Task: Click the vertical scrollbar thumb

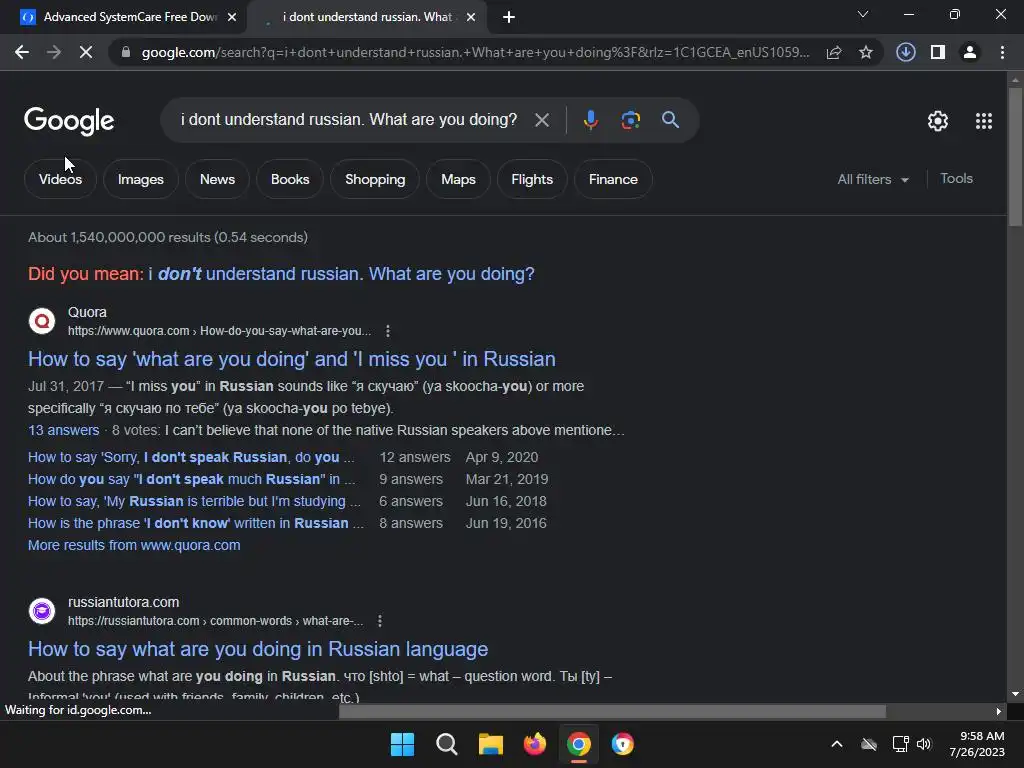Action: (1015, 157)
